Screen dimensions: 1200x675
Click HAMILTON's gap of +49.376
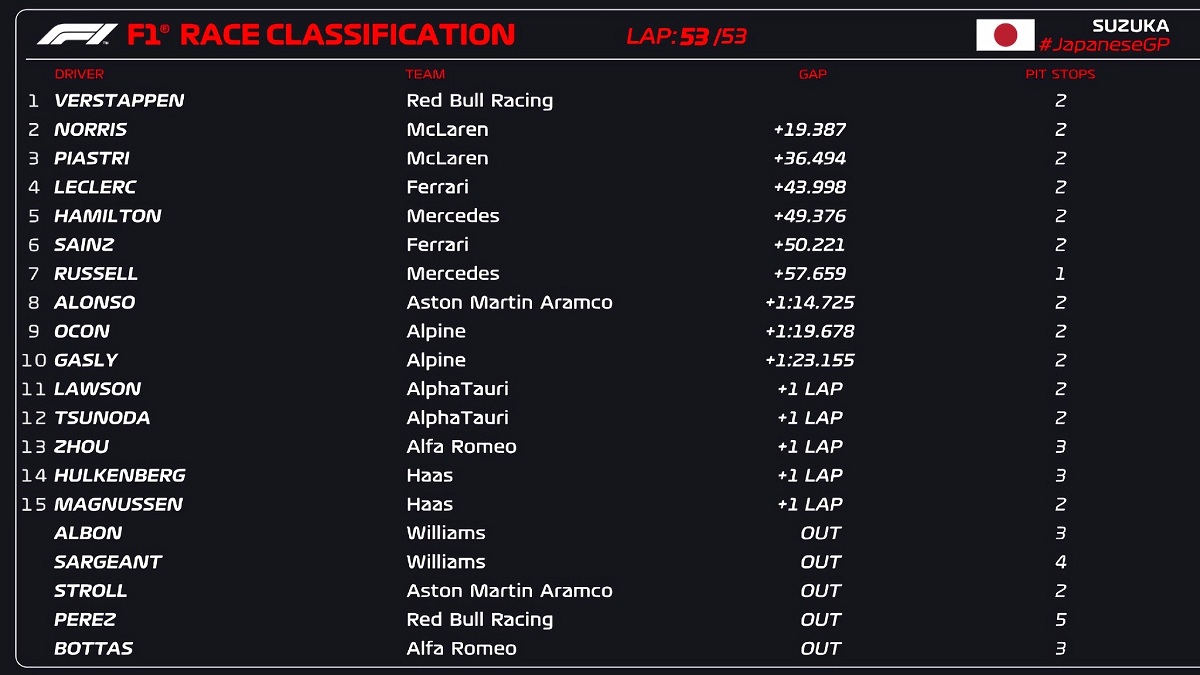[809, 216]
